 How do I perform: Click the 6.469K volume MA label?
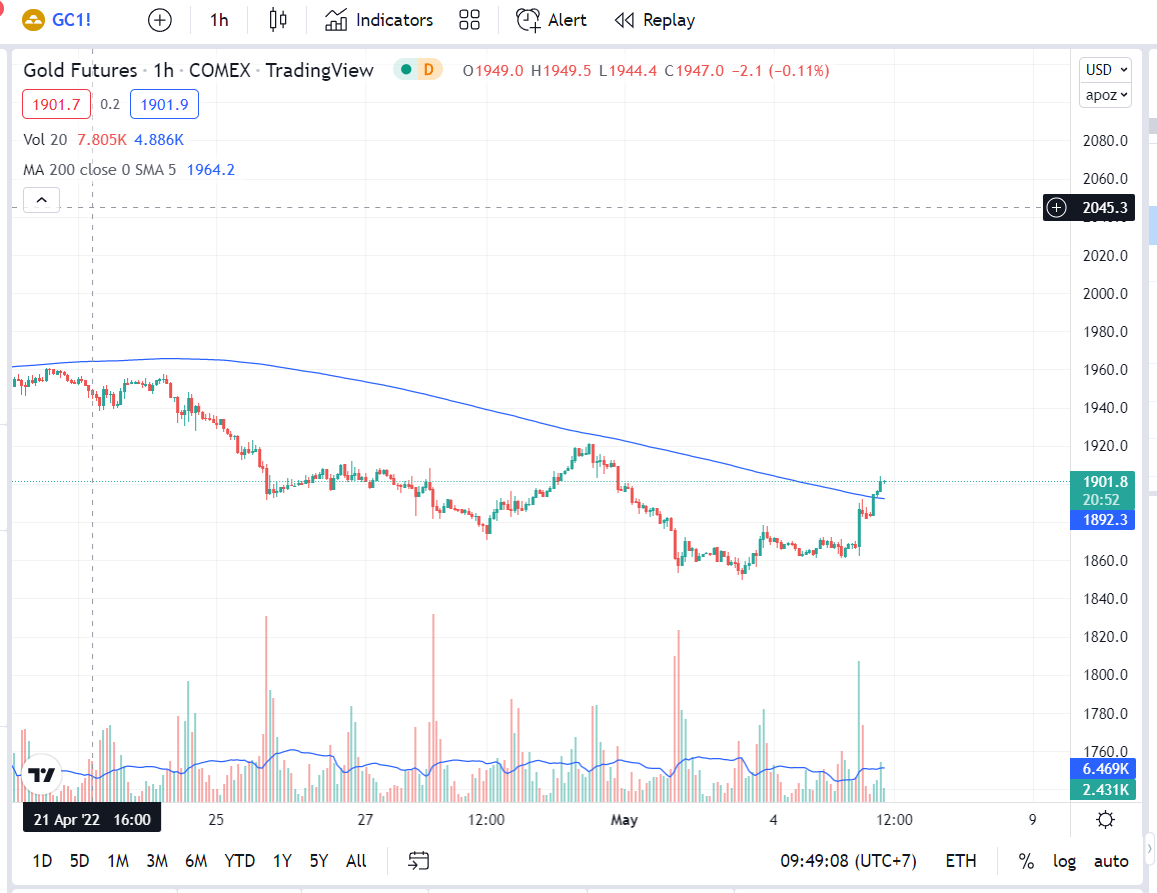1102,769
